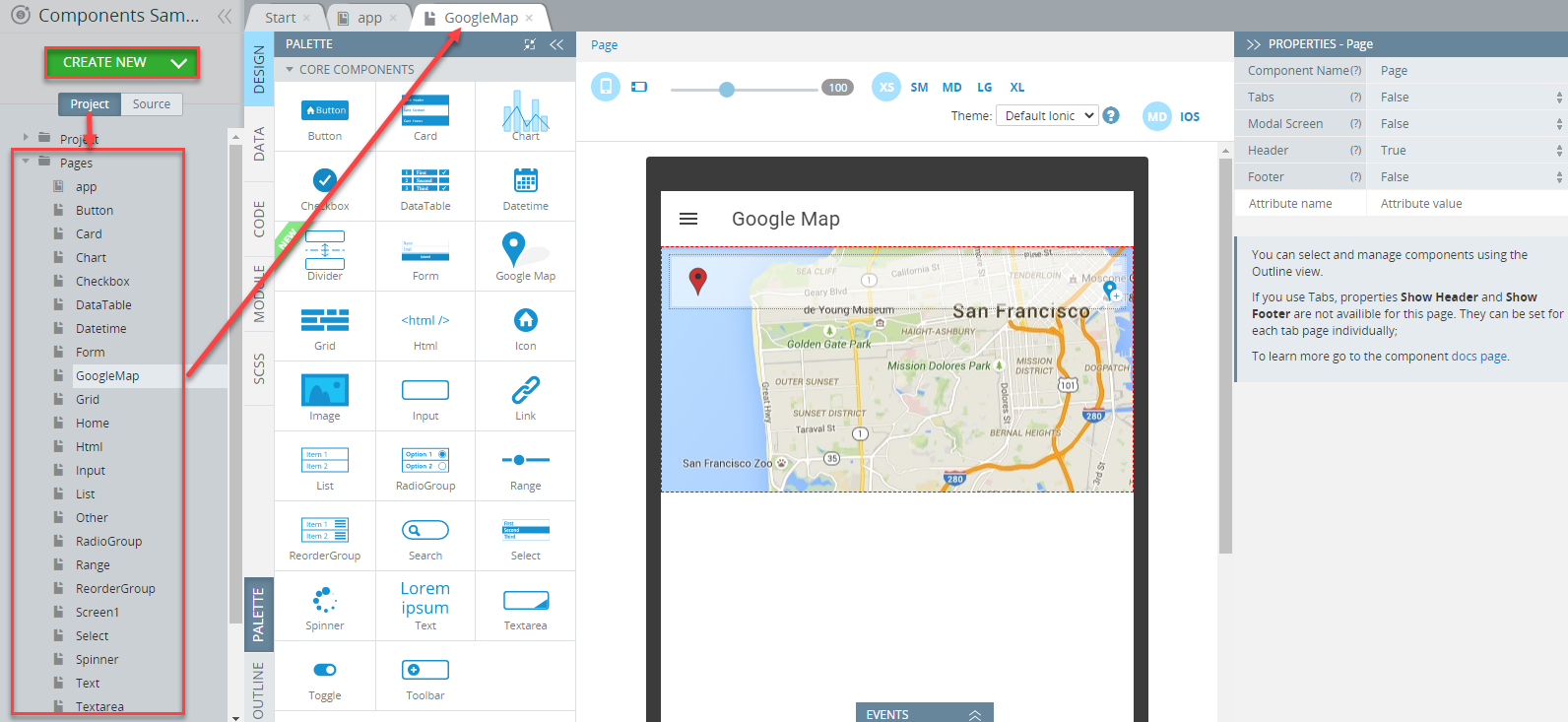Switch to the Source view
The height and width of the screenshot is (722, 1568).
click(152, 104)
